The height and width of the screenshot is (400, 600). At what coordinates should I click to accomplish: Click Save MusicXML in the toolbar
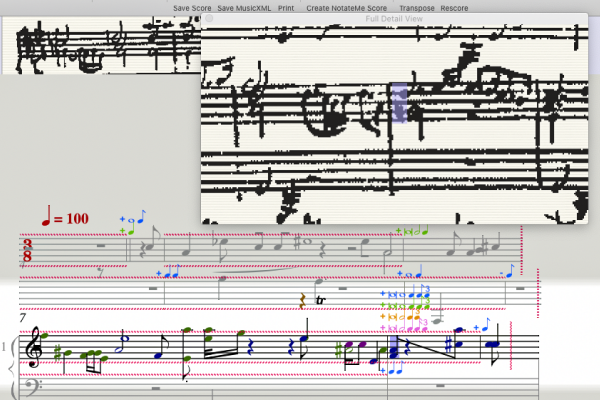(244, 8)
